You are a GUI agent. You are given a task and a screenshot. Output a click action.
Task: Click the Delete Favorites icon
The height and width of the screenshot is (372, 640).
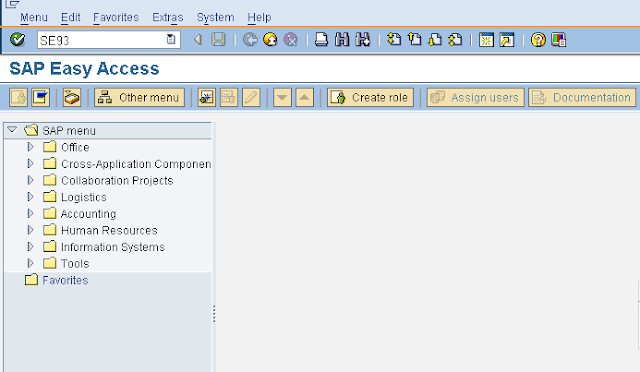click(x=229, y=98)
